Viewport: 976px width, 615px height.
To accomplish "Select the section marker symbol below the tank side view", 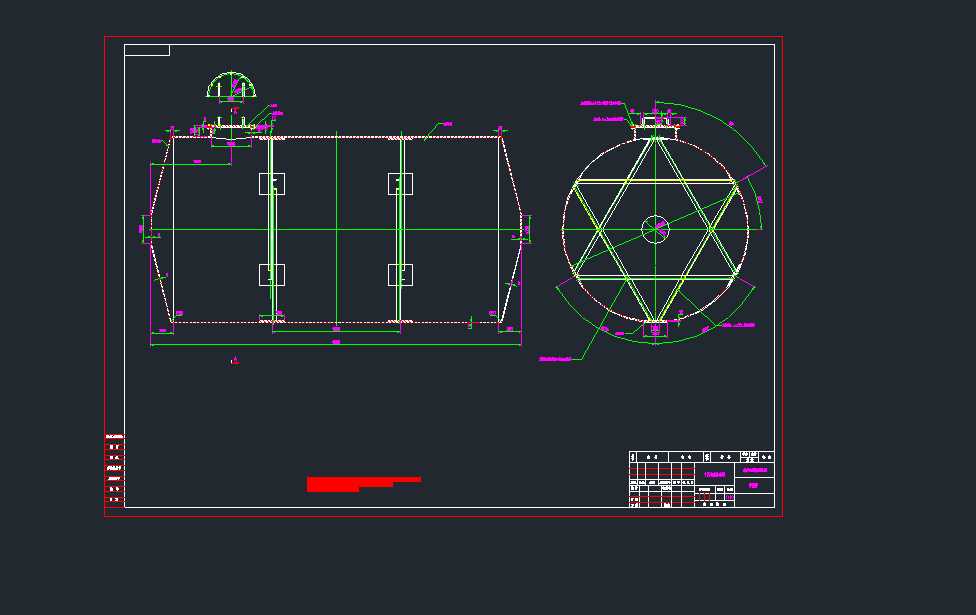I will click(235, 360).
